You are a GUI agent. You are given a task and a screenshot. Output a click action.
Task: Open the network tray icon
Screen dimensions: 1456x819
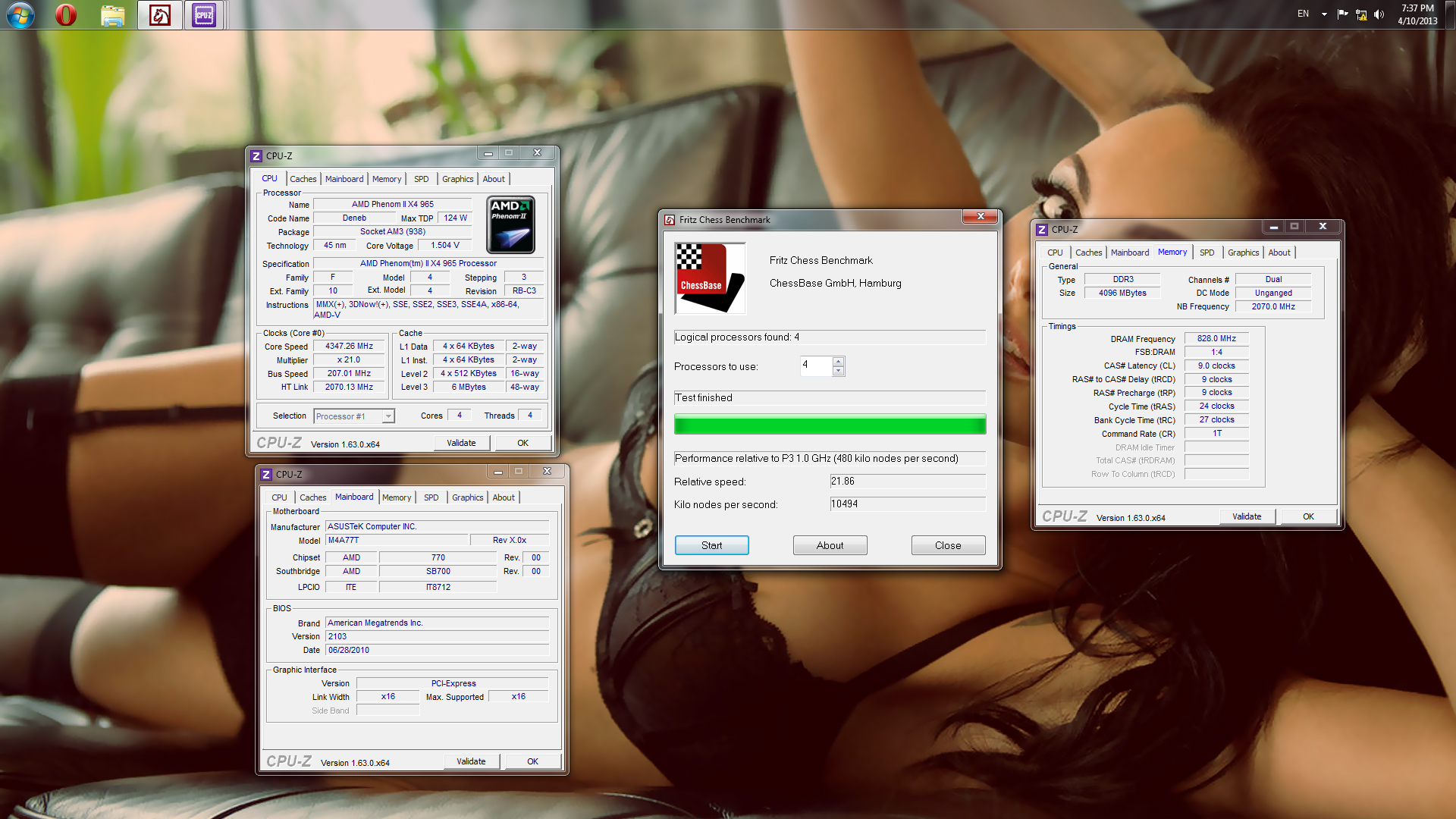coord(1361,14)
